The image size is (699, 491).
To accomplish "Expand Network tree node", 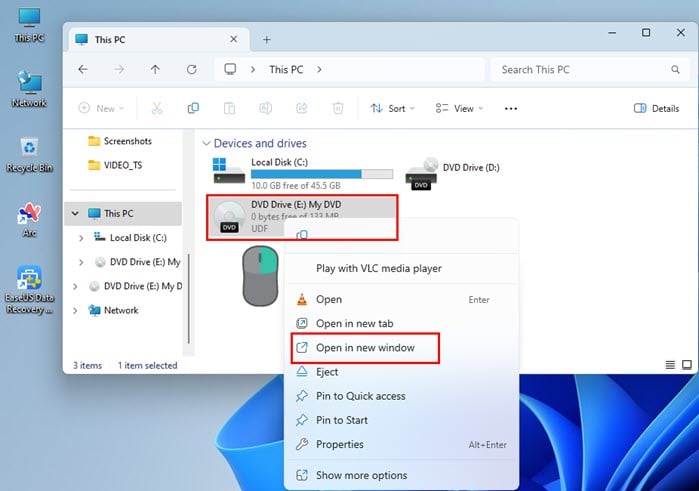I will coord(75,310).
